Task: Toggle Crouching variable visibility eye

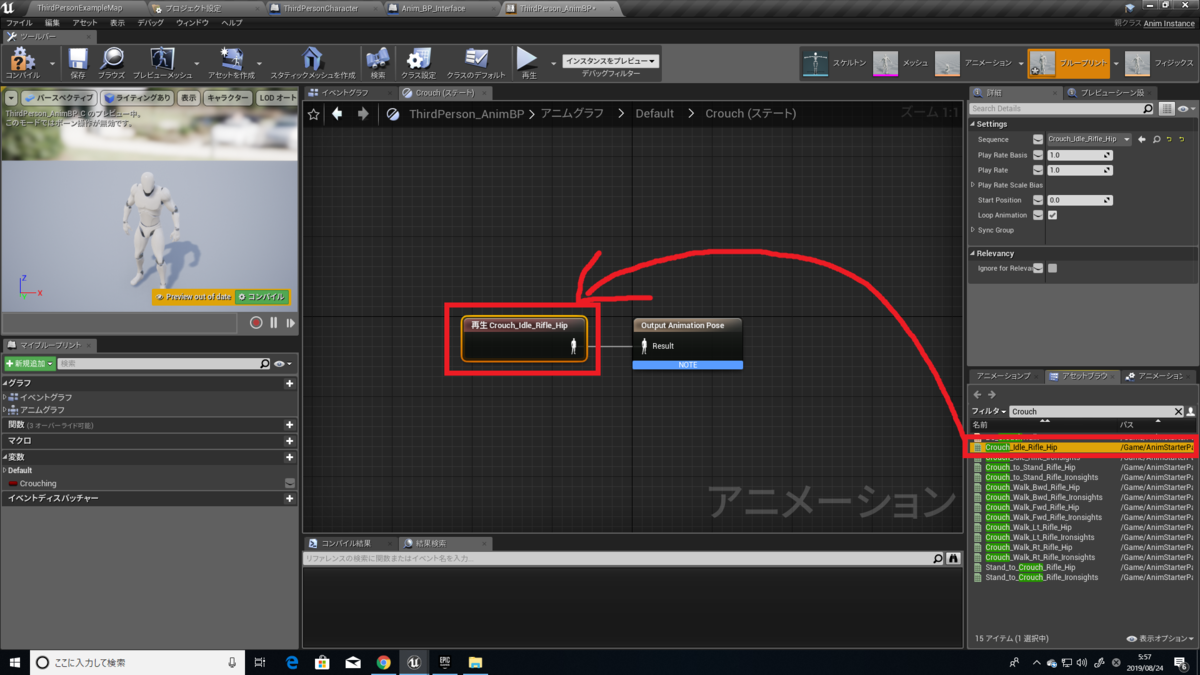Action: 290,483
